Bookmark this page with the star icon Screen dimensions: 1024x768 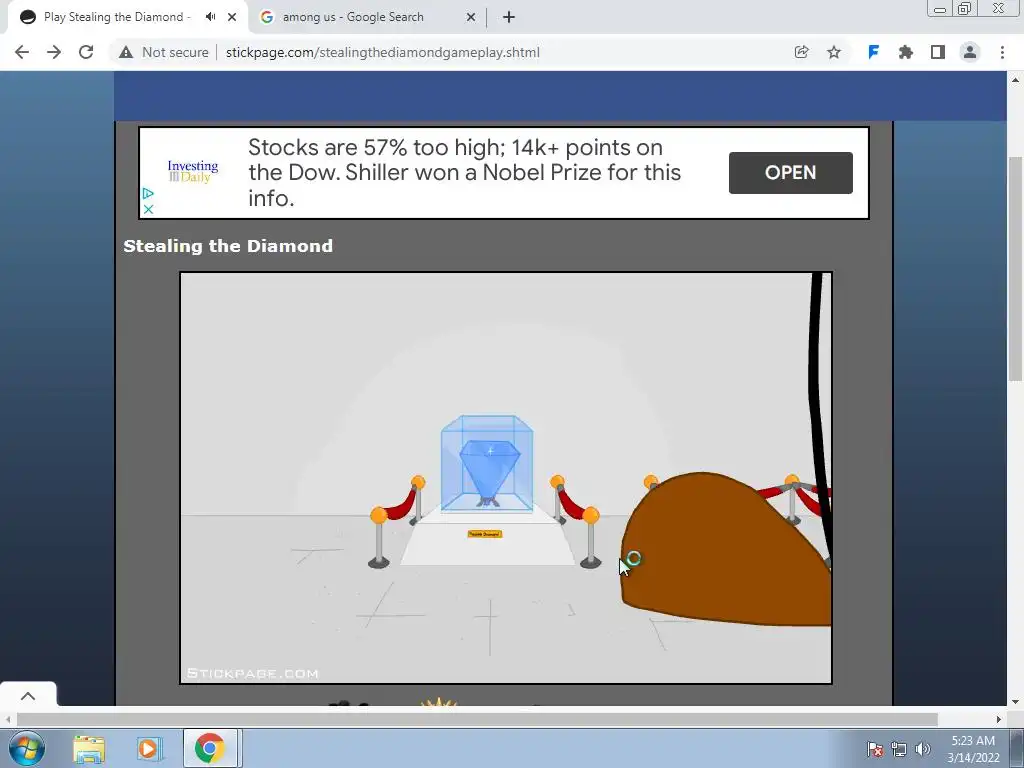coord(834,52)
